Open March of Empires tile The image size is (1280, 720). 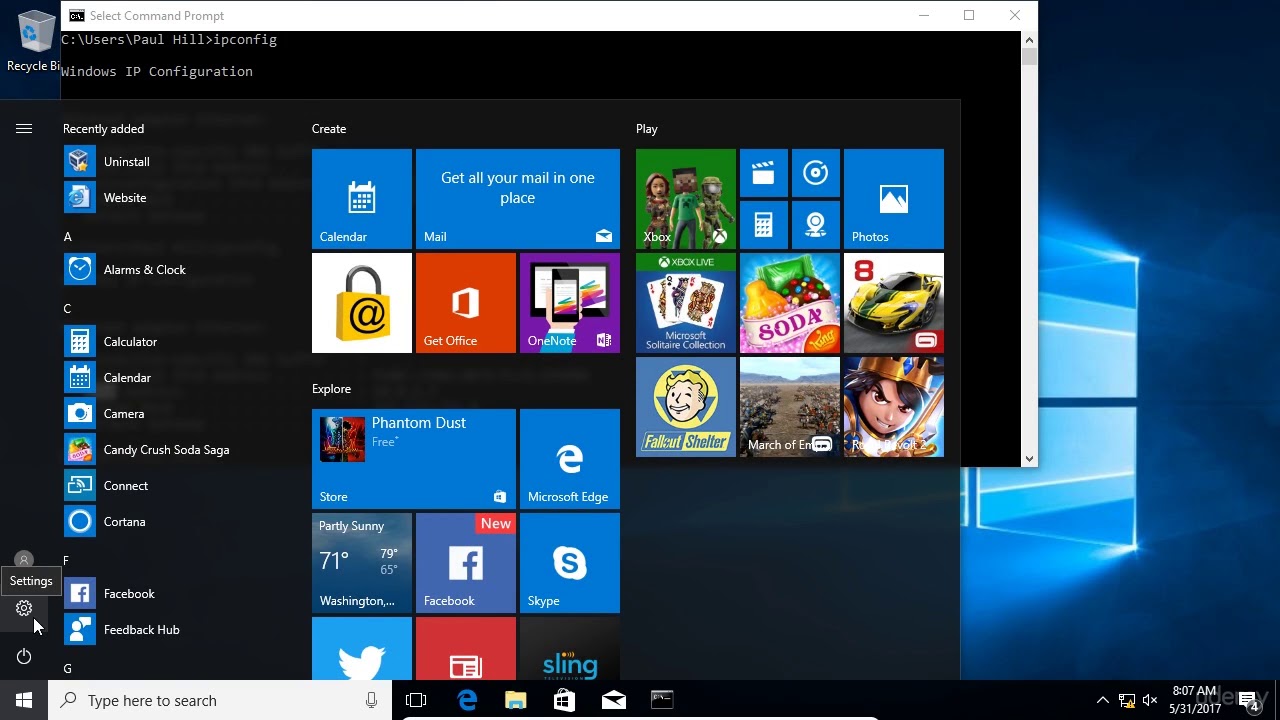(x=790, y=407)
